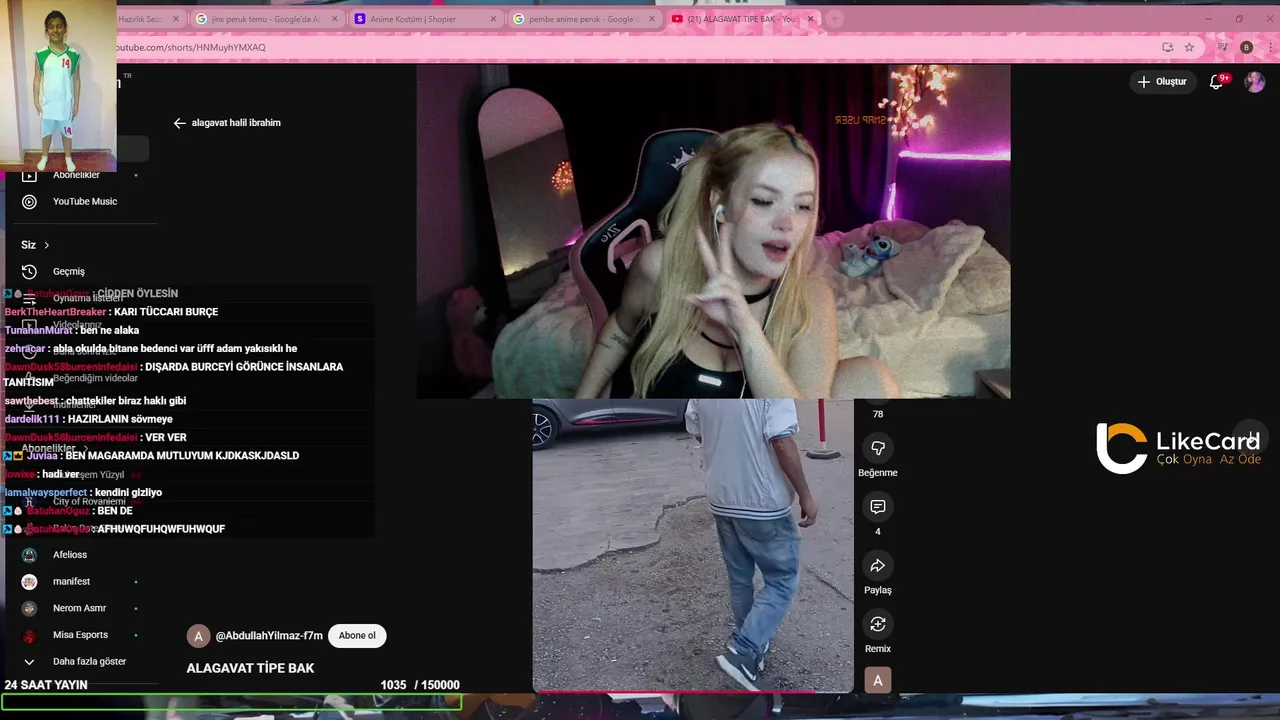This screenshot has width=1280, height=720.
Task: Click the sound avatar below Remix
Action: (x=878, y=681)
